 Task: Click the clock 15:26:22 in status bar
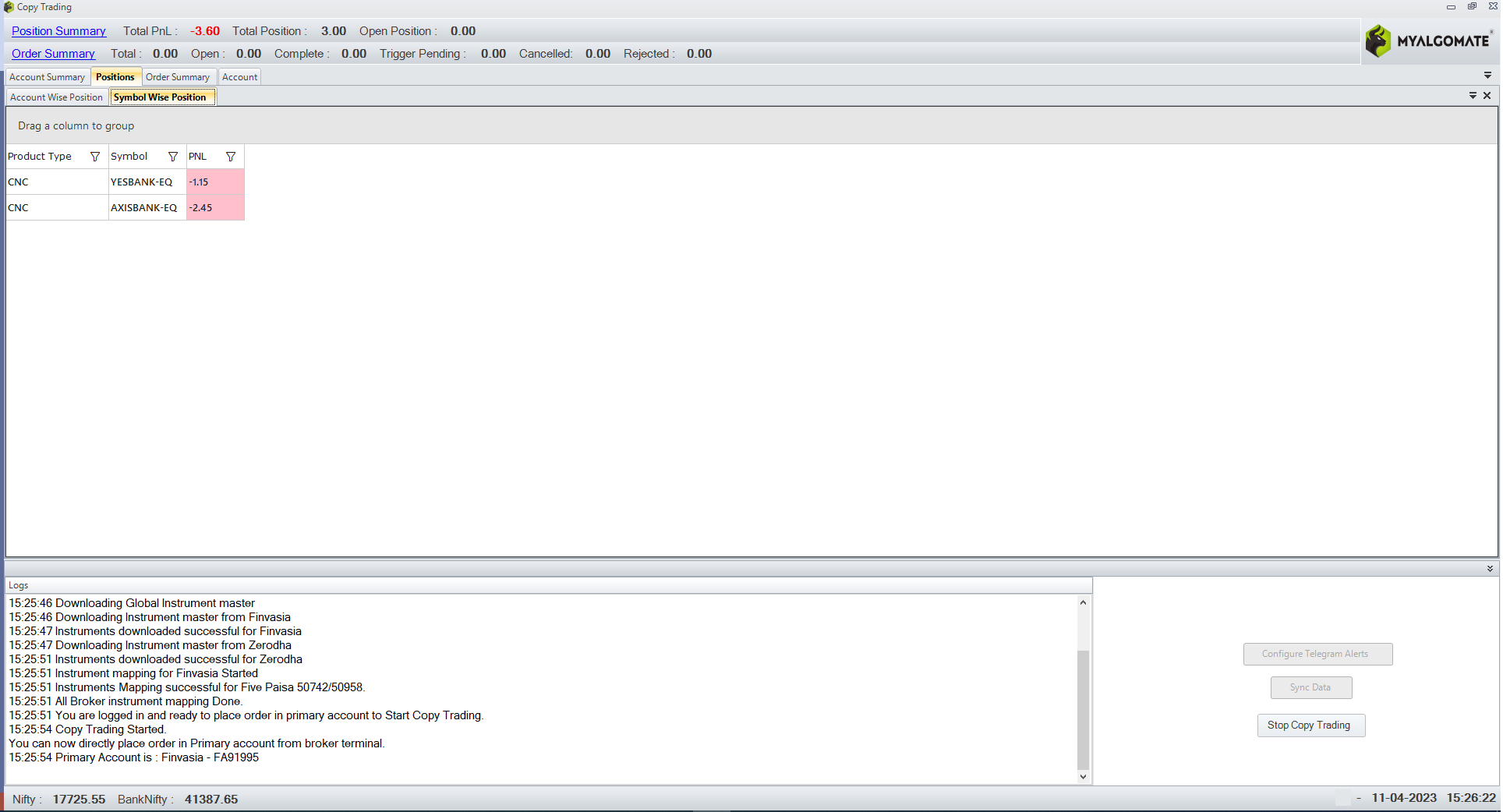(1471, 798)
